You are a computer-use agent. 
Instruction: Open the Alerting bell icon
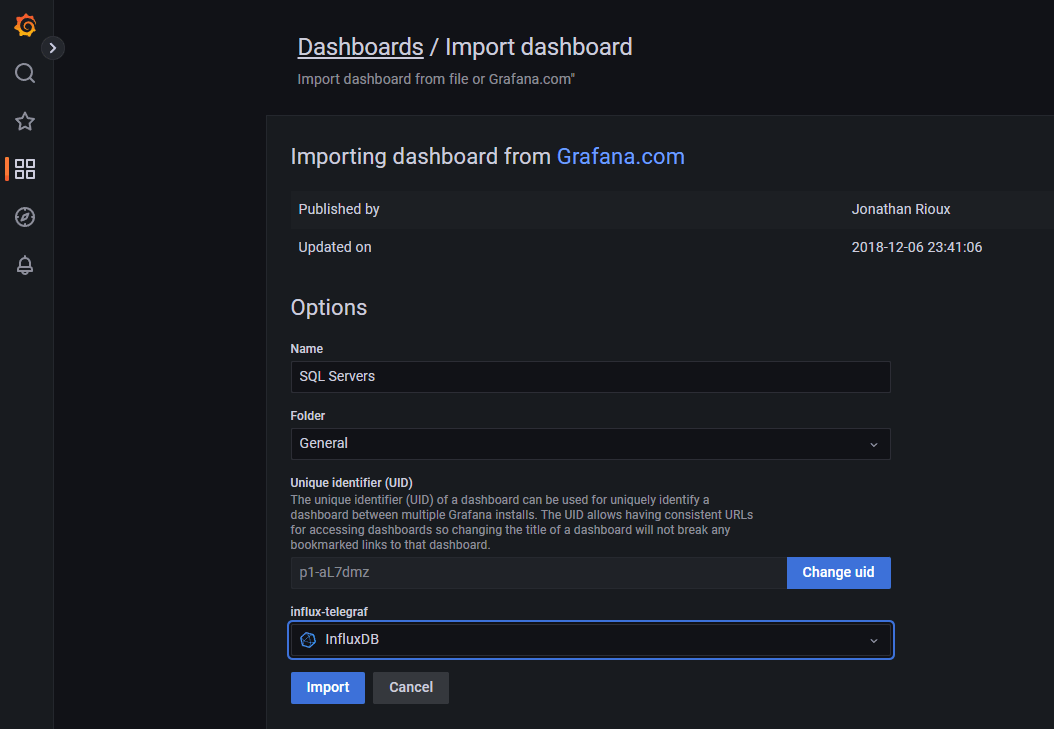coord(25,265)
